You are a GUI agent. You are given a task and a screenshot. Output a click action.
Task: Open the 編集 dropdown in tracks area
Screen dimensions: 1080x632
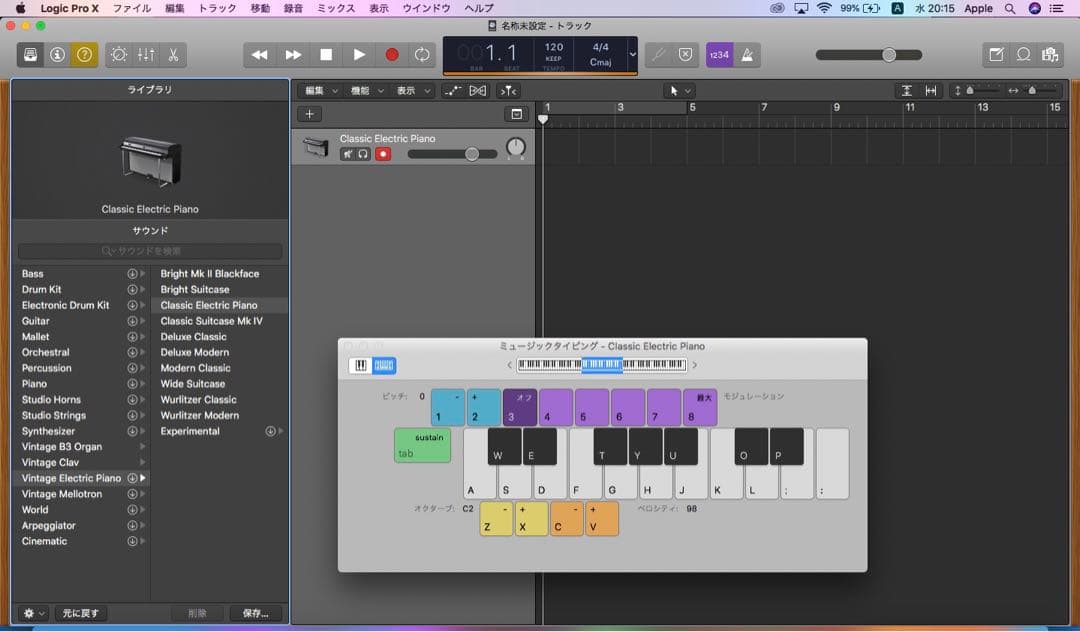[321, 91]
